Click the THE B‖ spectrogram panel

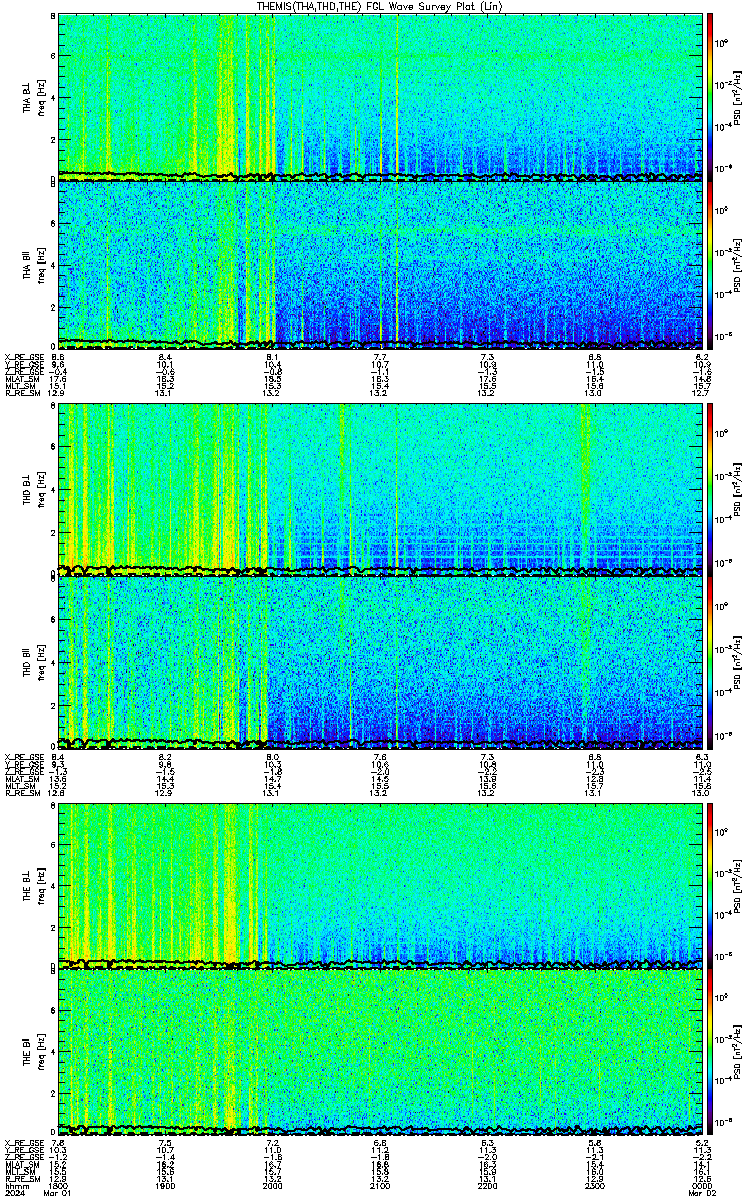click(381, 1053)
